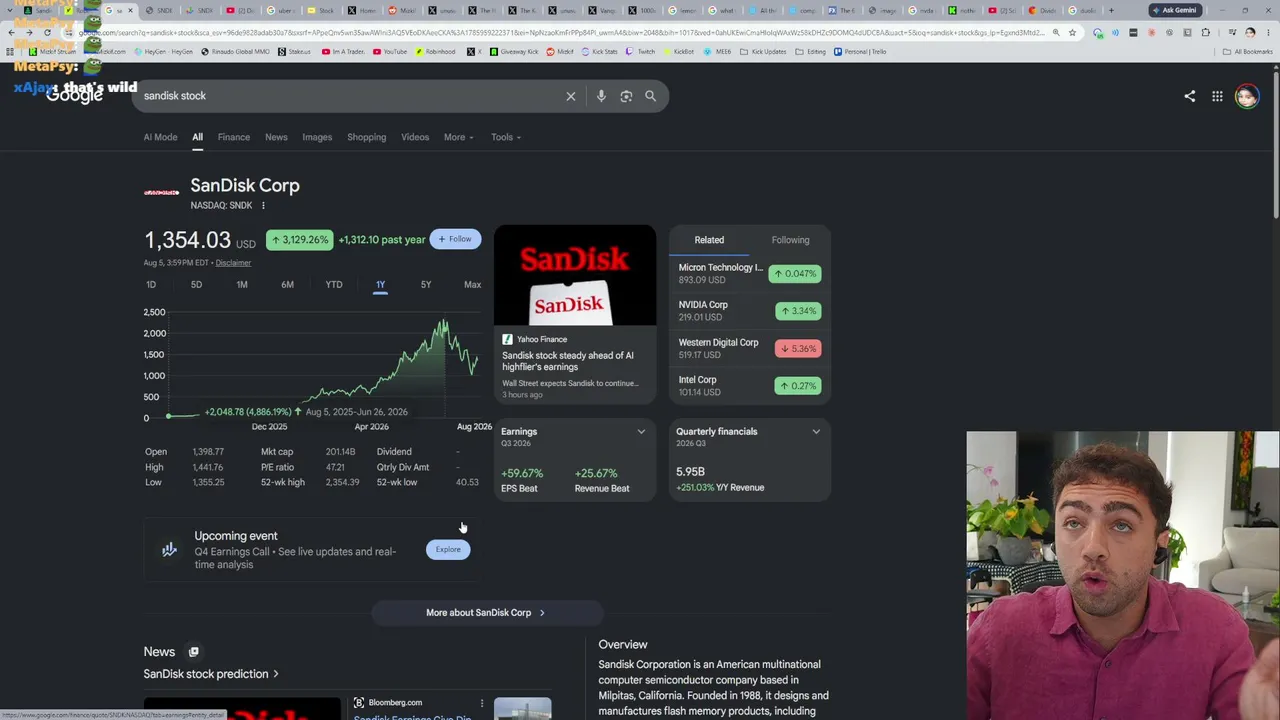
Task: Open a new browser tab
Action: coord(1111,10)
